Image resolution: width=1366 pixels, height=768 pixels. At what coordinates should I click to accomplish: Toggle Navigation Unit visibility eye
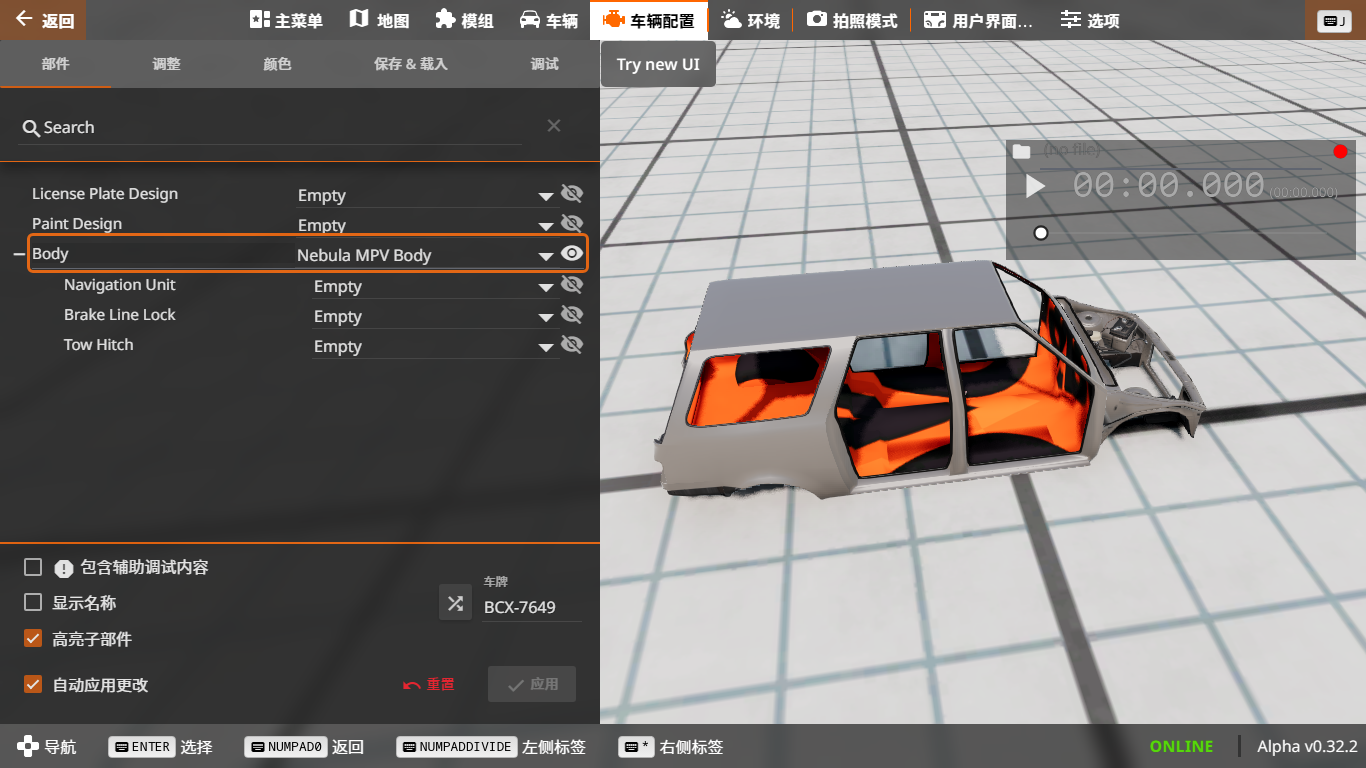pos(572,285)
